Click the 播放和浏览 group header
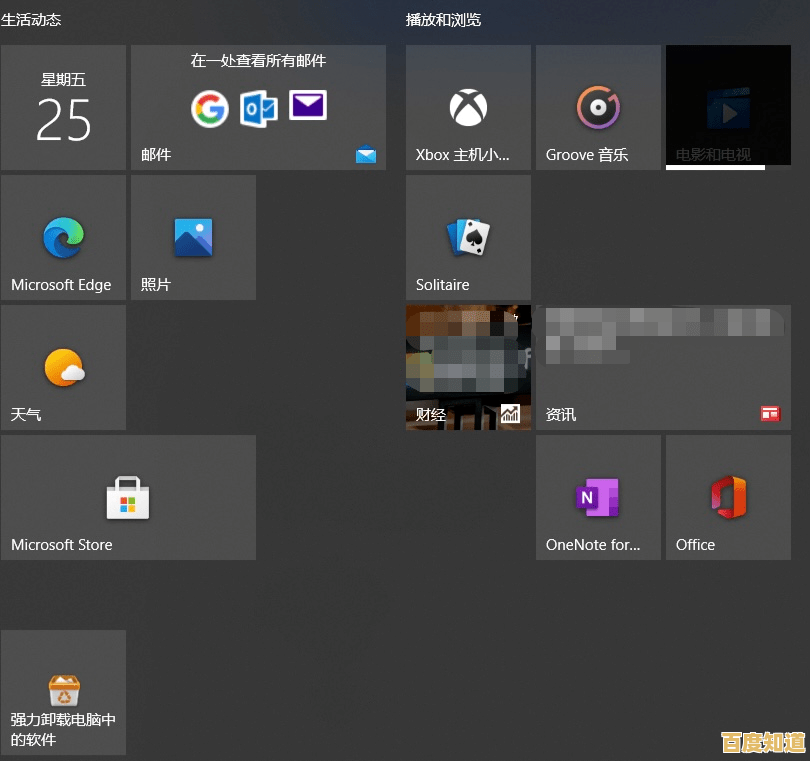Image resolution: width=810 pixels, height=761 pixels. (x=443, y=20)
